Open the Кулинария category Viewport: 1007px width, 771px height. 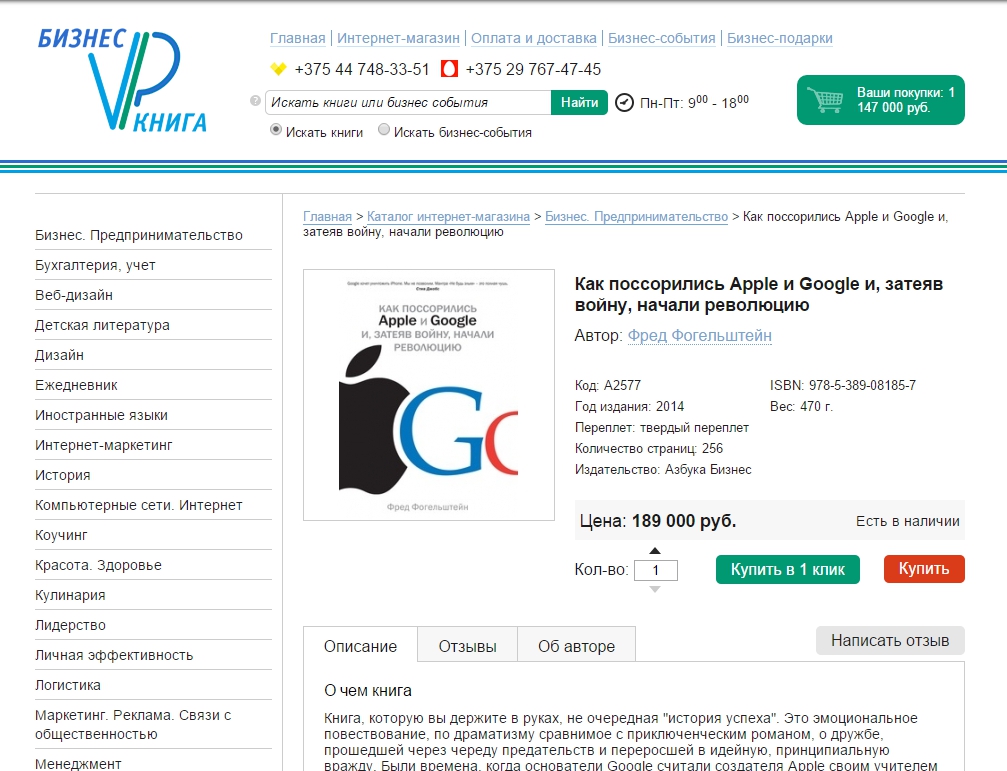(x=70, y=595)
